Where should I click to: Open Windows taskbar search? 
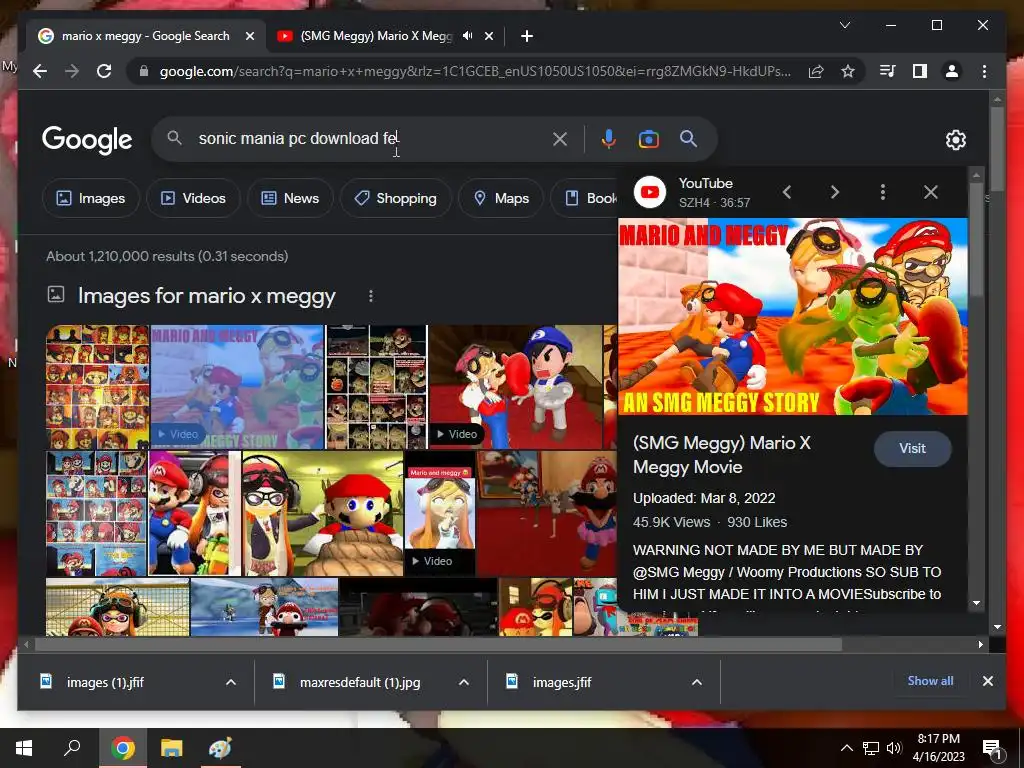(x=72, y=748)
